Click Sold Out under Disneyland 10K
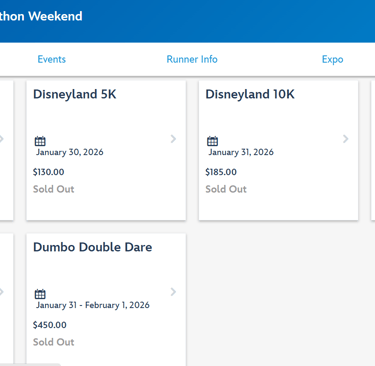 tap(226, 189)
